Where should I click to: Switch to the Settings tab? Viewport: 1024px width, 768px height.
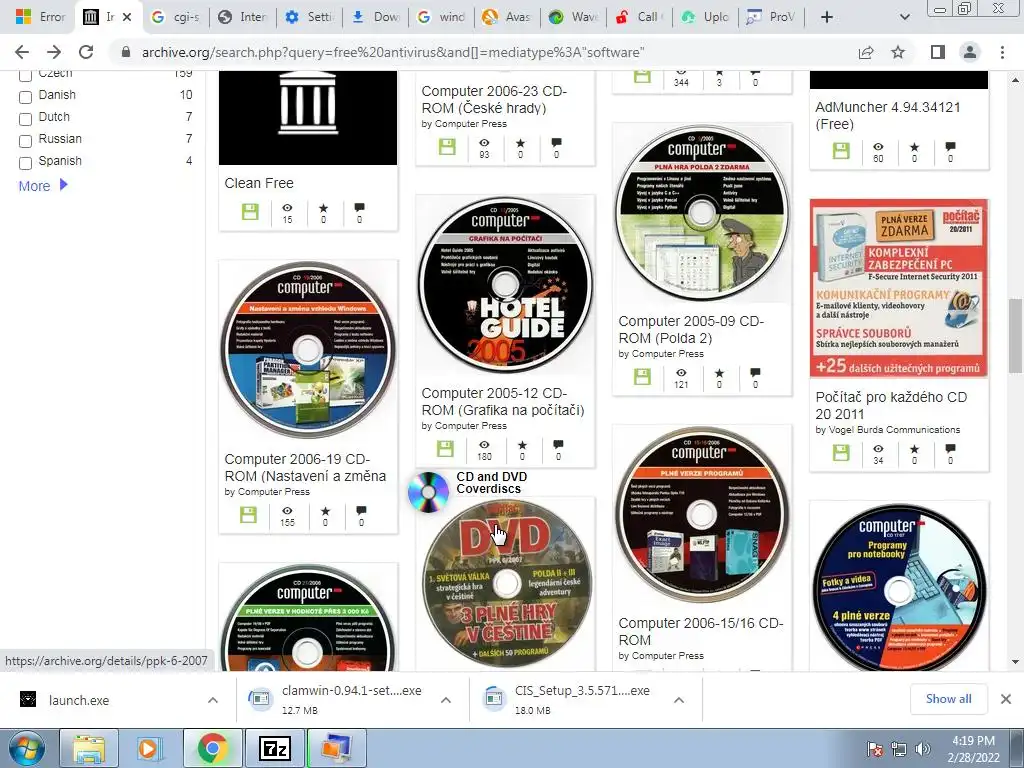pyautogui.click(x=310, y=17)
